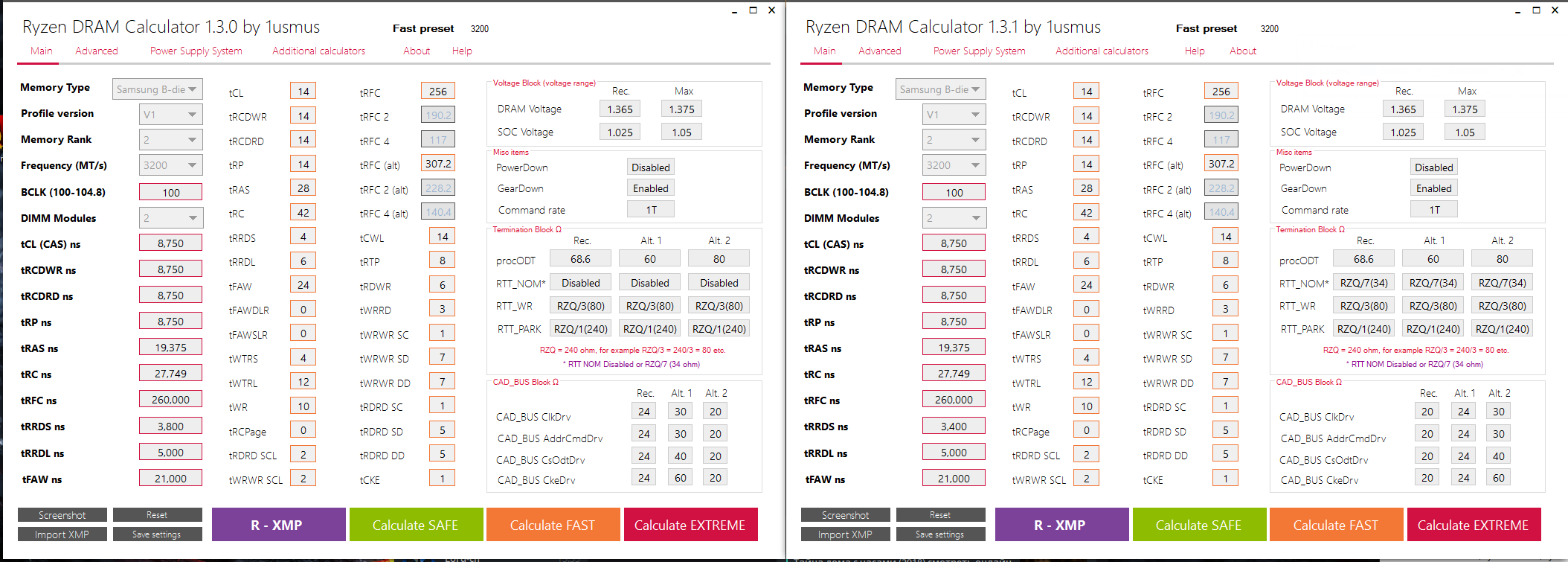Image resolution: width=1568 pixels, height=562 pixels.
Task: Click BCLK input field in 1.3.1 window
Action: coord(954,192)
